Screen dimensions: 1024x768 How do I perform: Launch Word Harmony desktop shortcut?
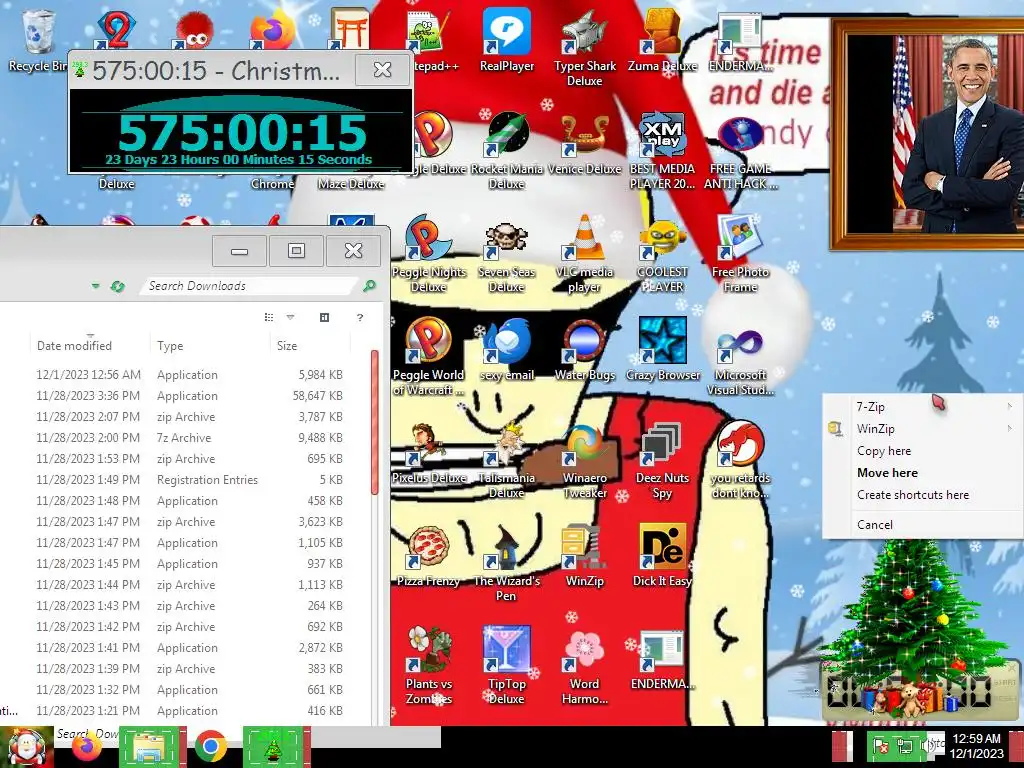(584, 665)
